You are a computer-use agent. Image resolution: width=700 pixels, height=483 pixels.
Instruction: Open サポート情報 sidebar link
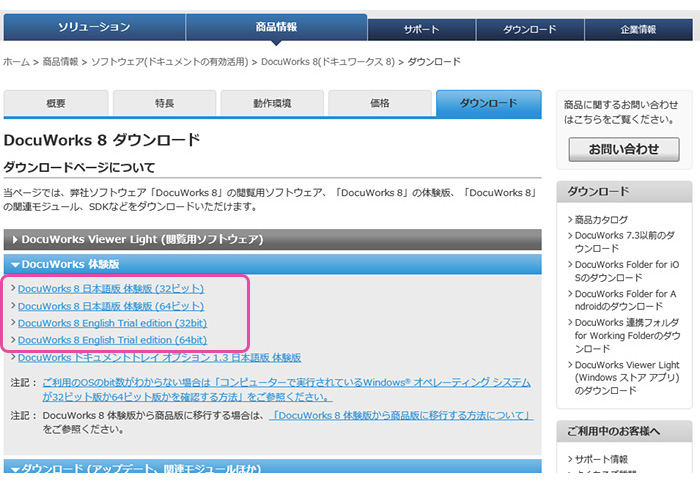click(x=601, y=459)
